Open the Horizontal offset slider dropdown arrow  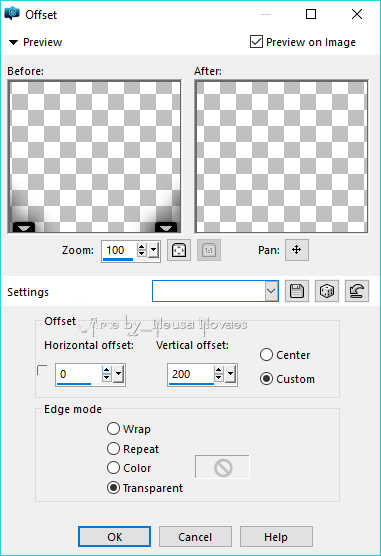tap(119, 374)
